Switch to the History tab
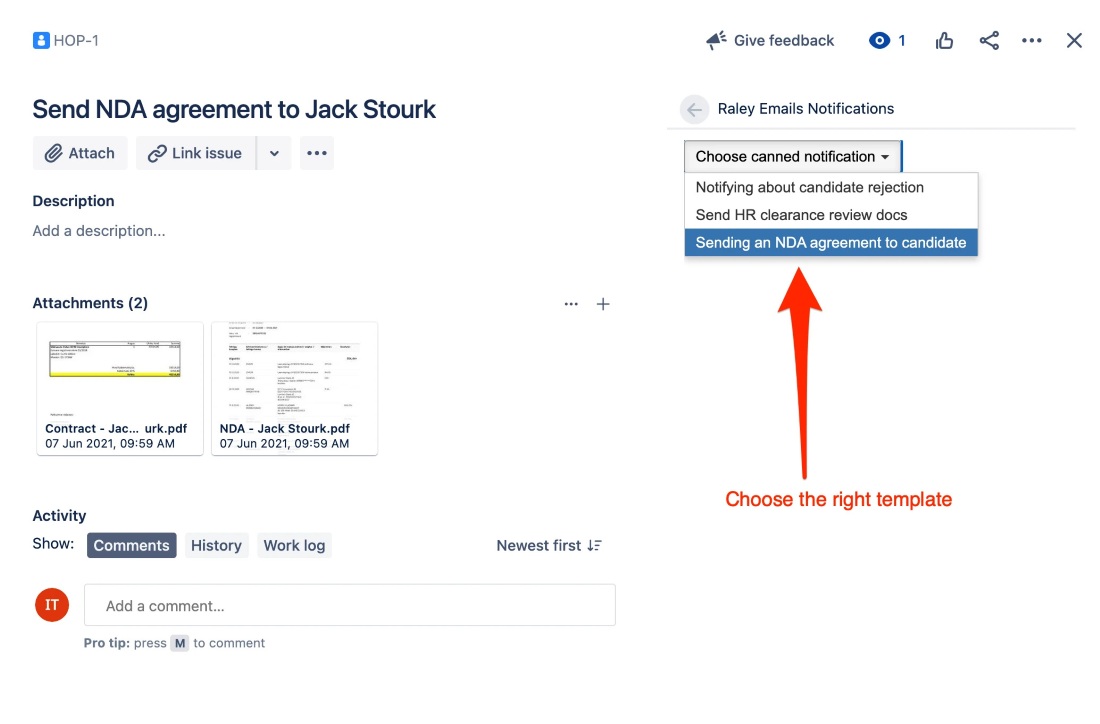 (x=216, y=545)
